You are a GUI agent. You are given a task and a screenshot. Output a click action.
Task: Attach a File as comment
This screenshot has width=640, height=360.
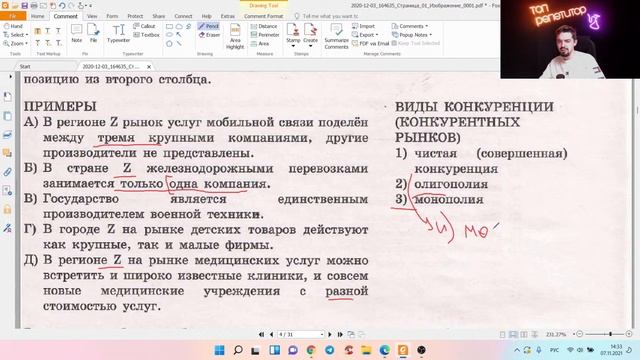(x=93, y=33)
